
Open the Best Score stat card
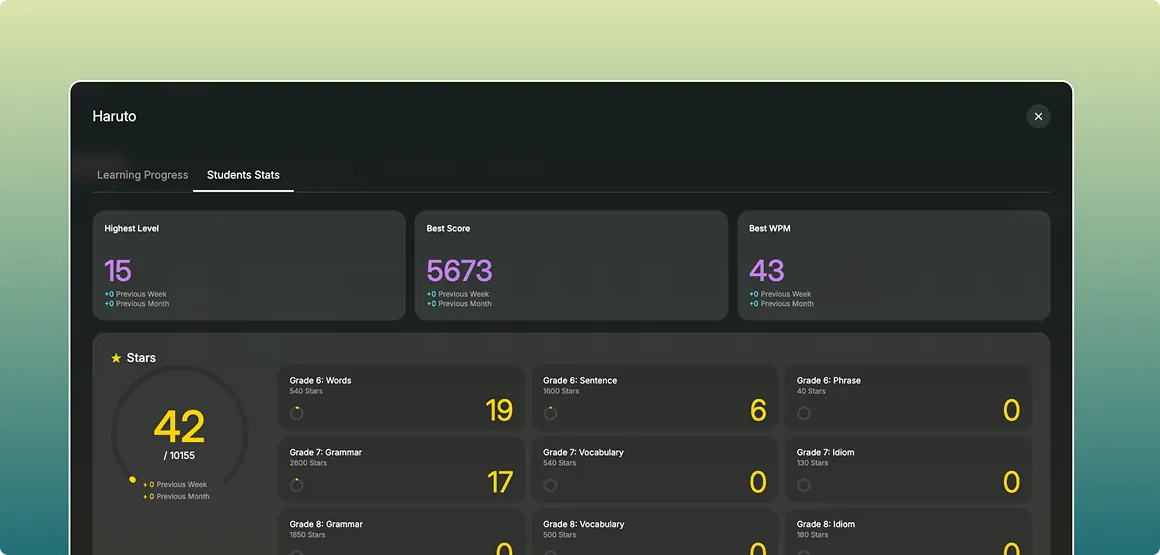(571, 265)
